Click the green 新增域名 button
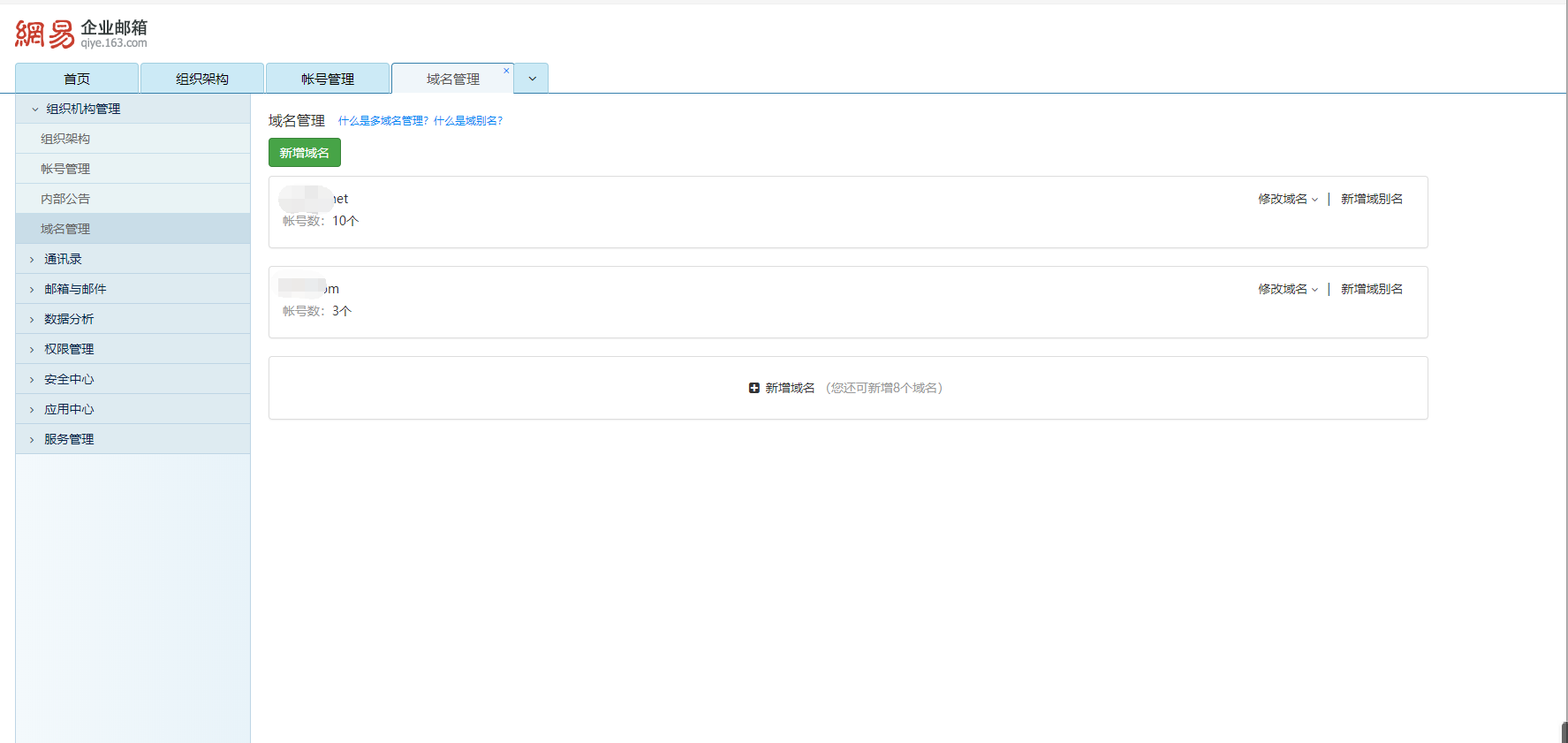 coord(304,153)
